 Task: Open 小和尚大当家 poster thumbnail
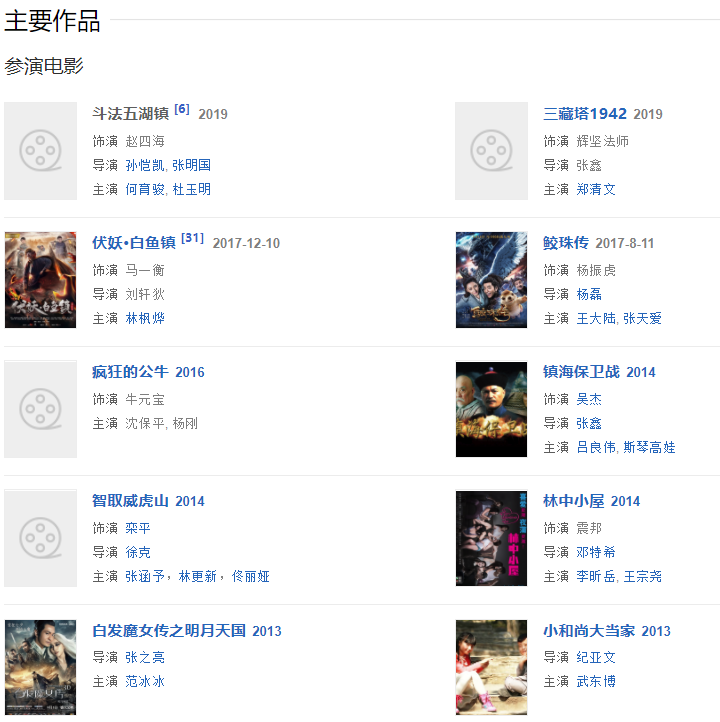[x=491, y=667]
